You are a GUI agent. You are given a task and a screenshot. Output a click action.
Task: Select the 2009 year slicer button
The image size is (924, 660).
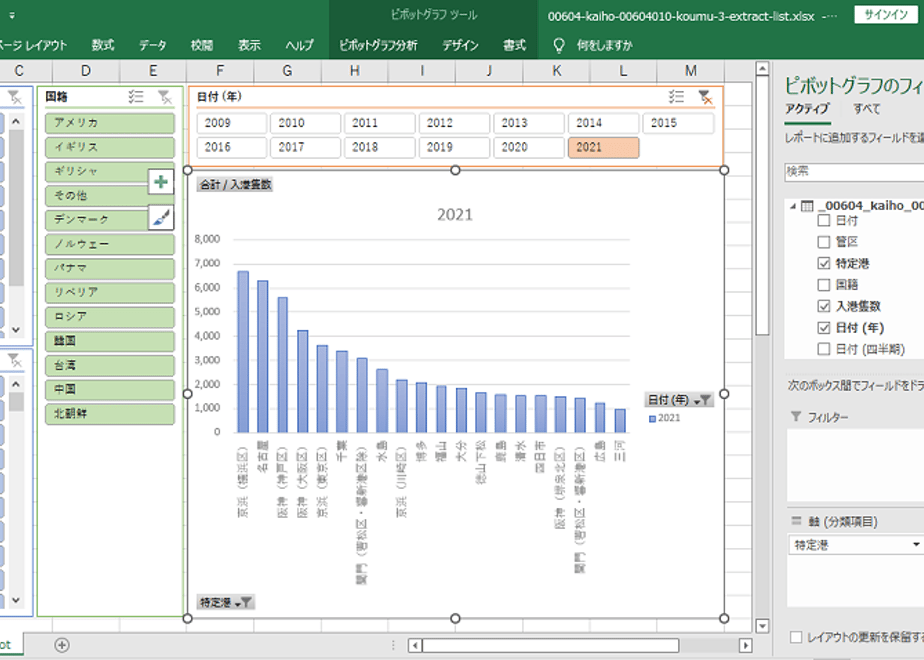pos(232,123)
